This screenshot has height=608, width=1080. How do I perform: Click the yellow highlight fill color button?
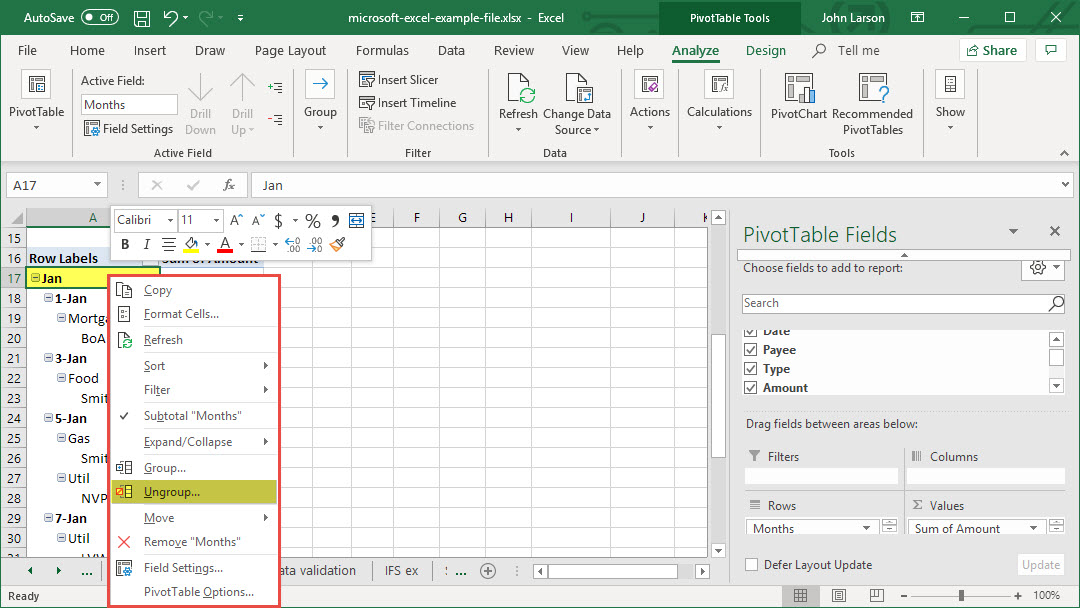191,244
